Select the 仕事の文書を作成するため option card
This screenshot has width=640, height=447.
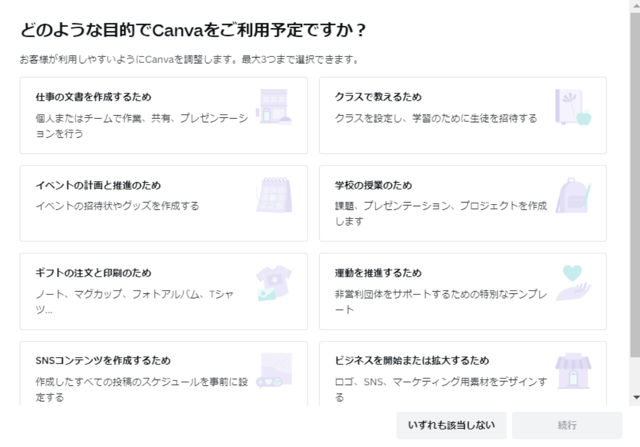(x=164, y=115)
